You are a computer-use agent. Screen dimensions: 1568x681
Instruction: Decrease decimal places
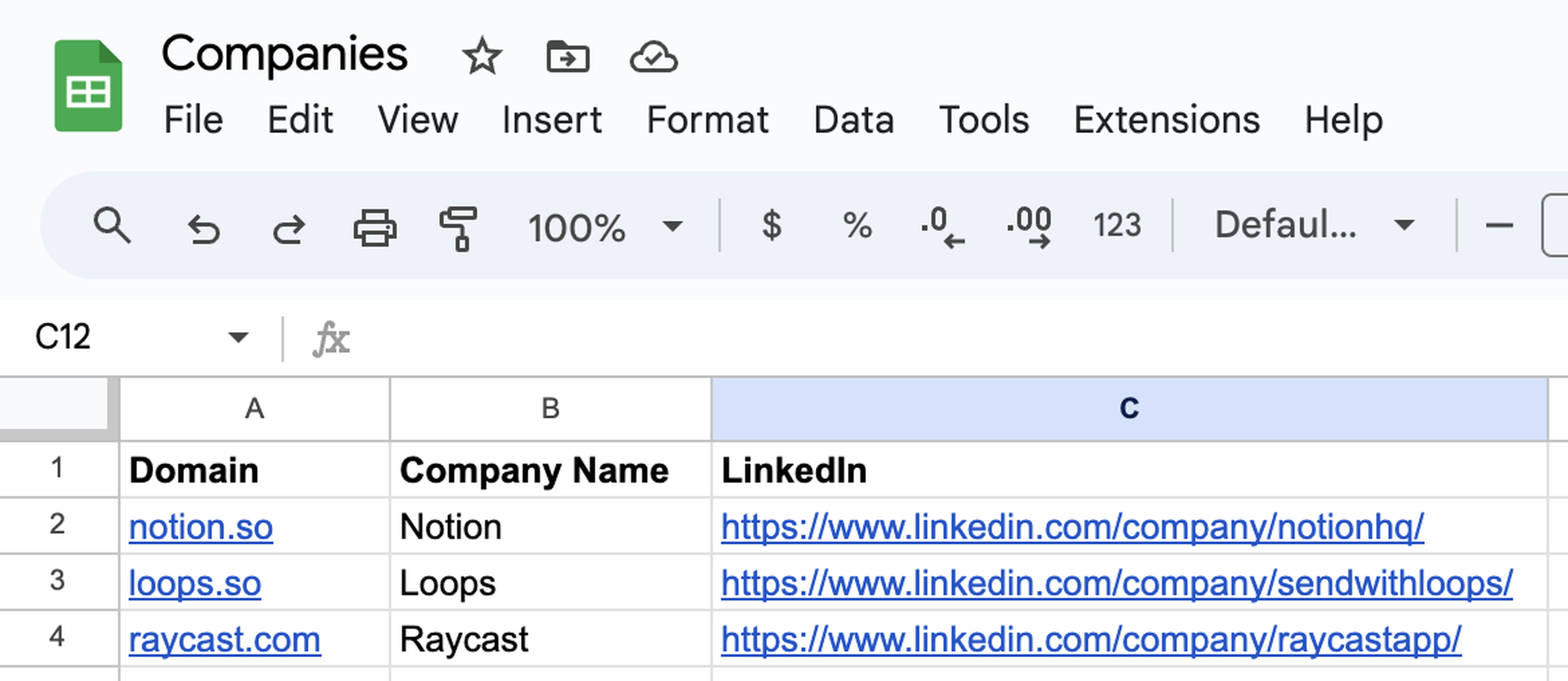pyautogui.click(x=942, y=227)
